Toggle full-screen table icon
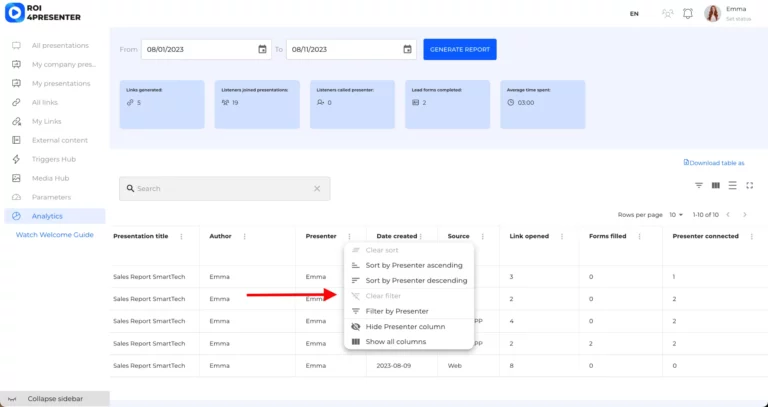This screenshot has height=407, width=768. pyautogui.click(x=749, y=185)
